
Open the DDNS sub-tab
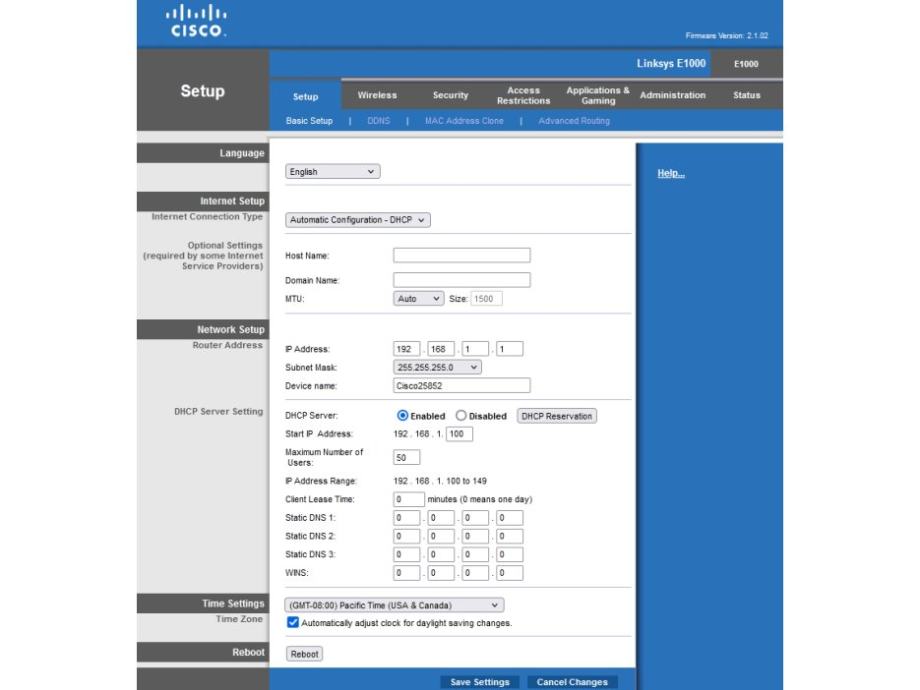(379, 121)
